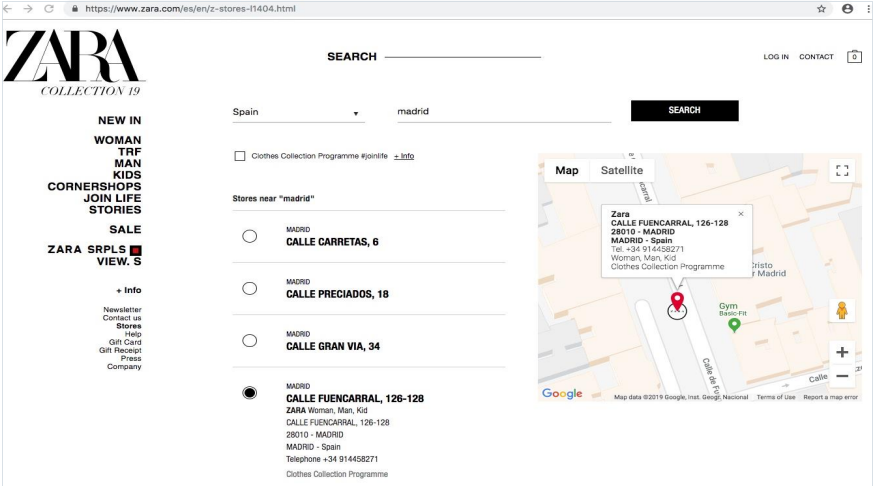Click the ZARA Collection 19 logo
874x486 pixels.
(x=74, y=62)
